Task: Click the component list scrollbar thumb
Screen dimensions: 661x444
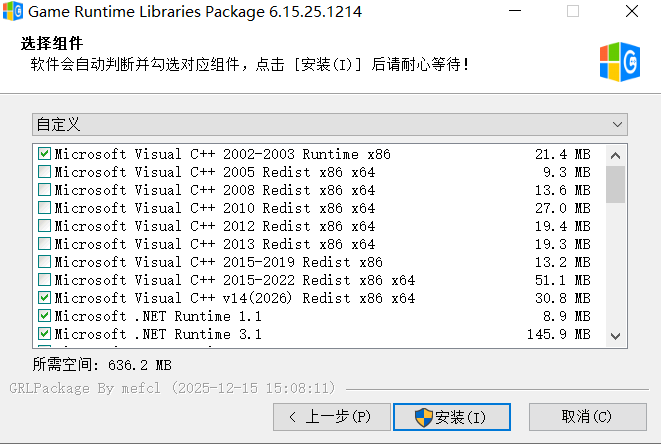Action: 615,184
